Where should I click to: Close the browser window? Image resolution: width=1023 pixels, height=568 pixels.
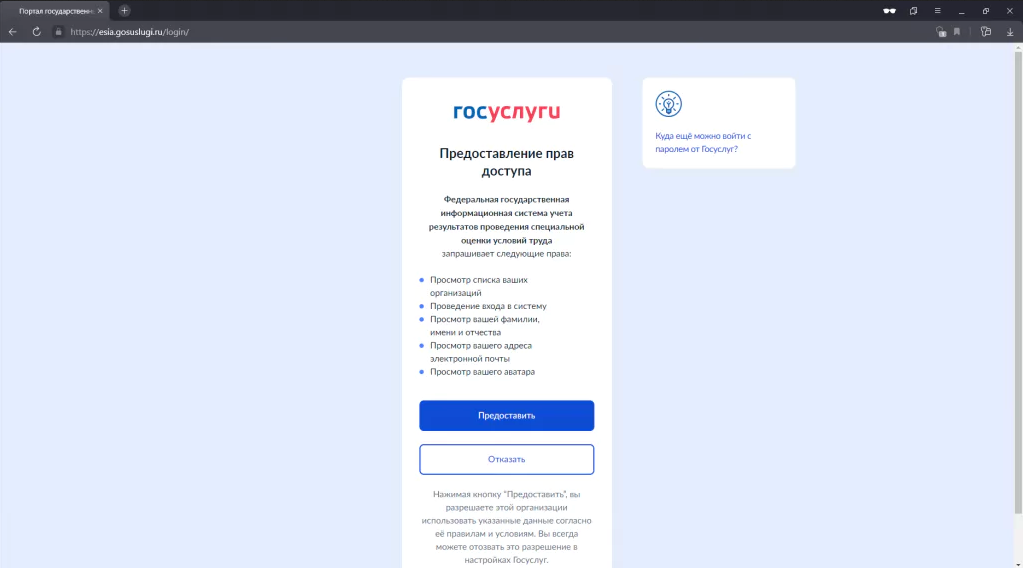pos(1009,11)
